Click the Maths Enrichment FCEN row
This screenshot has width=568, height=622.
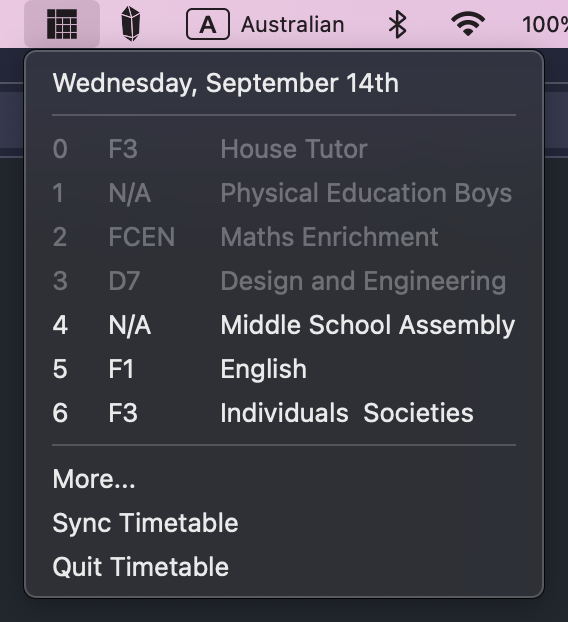[284, 237]
